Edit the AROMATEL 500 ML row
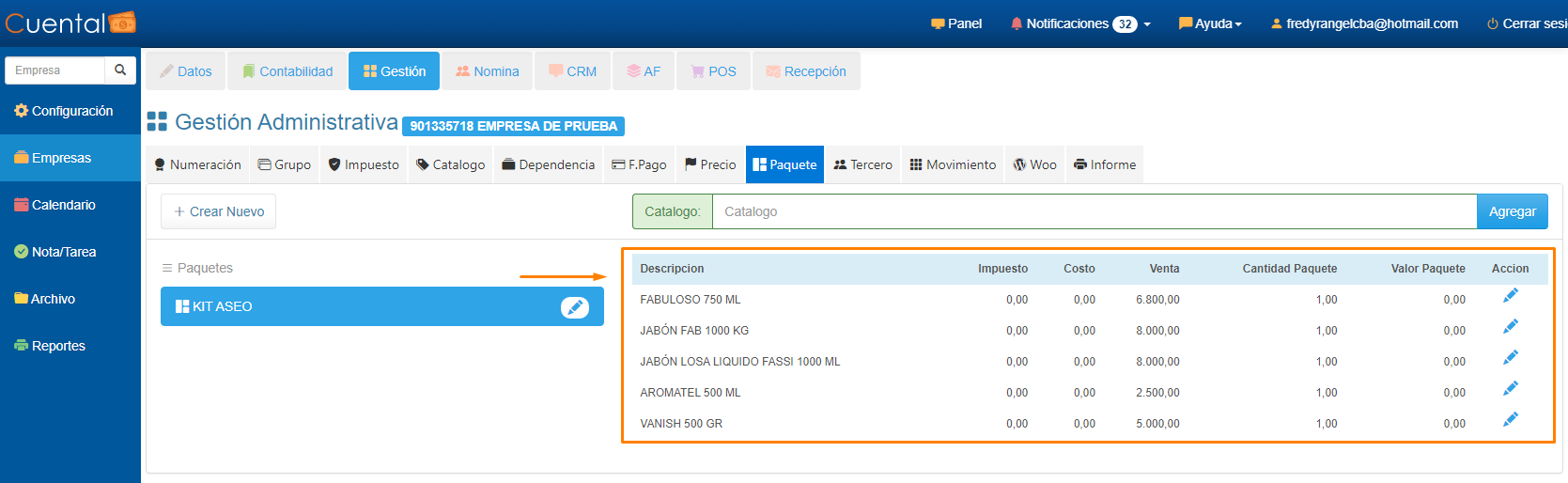 tap(1510, 389)
